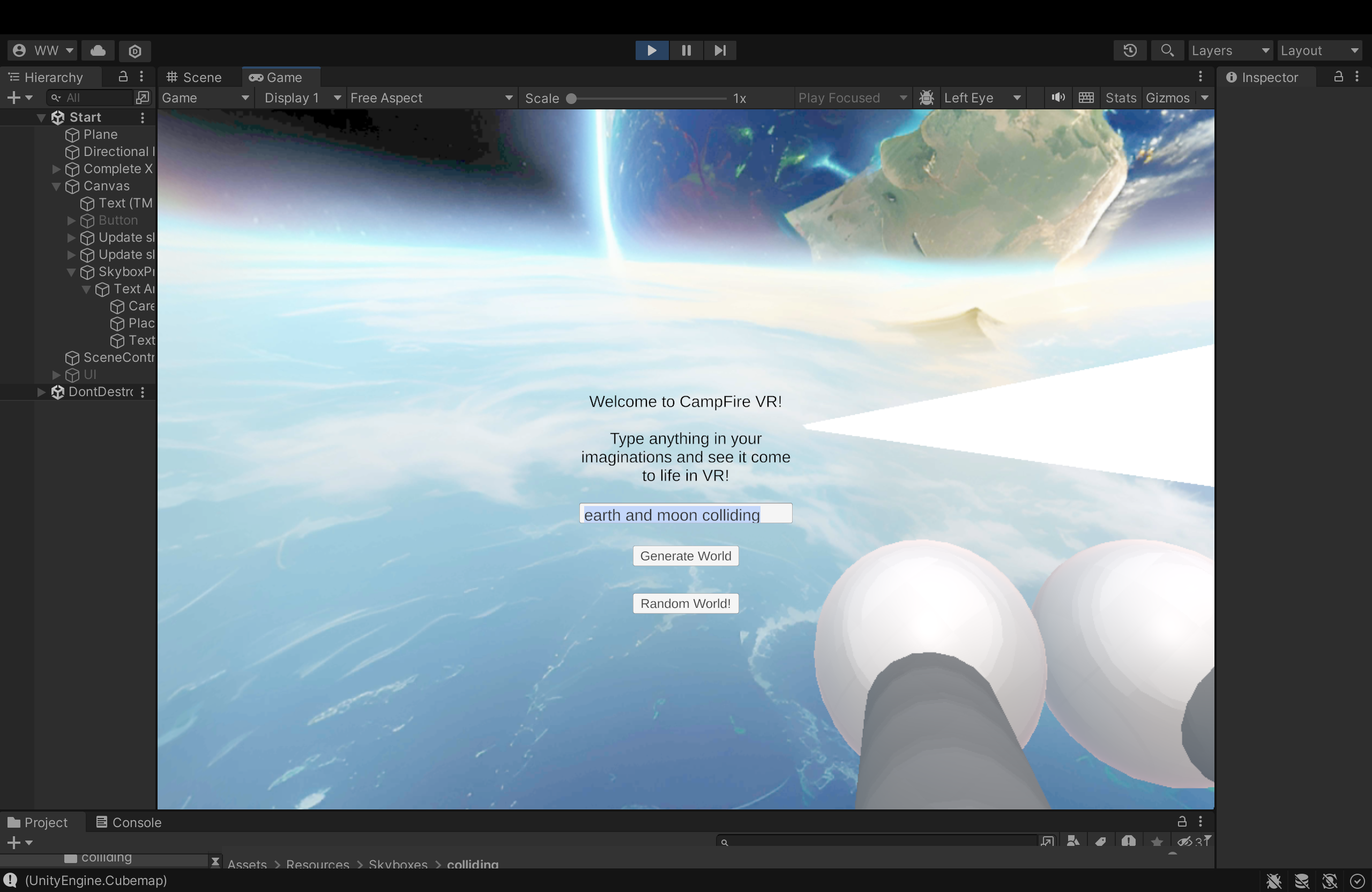Collapse the Canvas tree item
This screenshot has width=1372, height=892.
(56, 186)
